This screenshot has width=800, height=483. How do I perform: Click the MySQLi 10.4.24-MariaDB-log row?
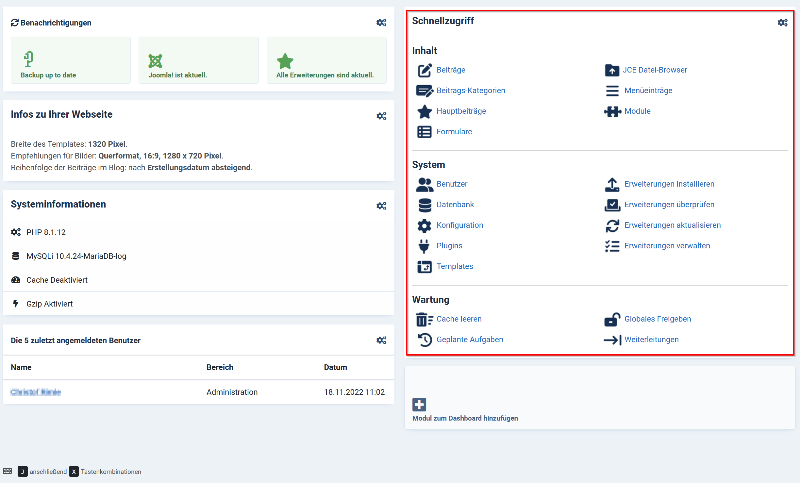[198, 256]
